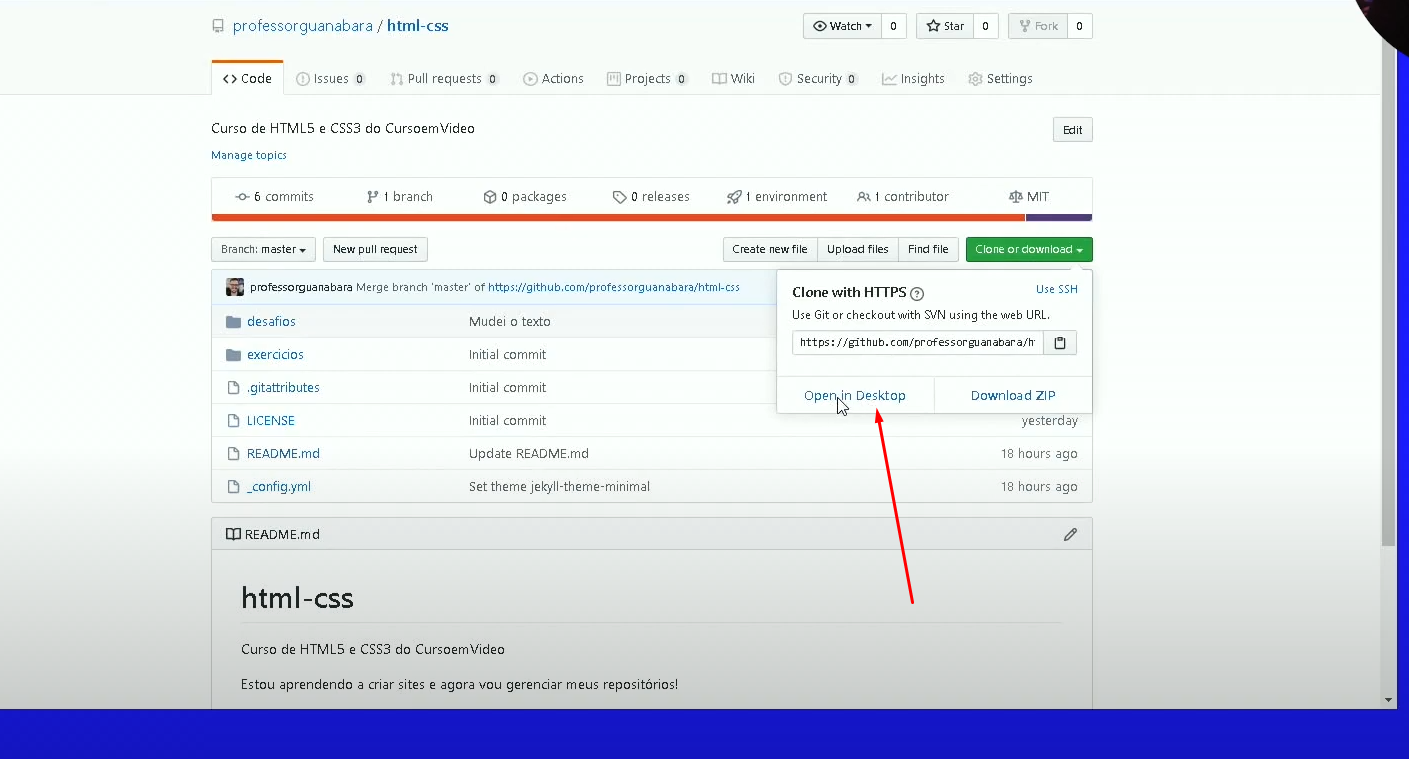Click the language bar under repository stats
The height and width of the screenshot is (759, 1409).
[652, 218]
